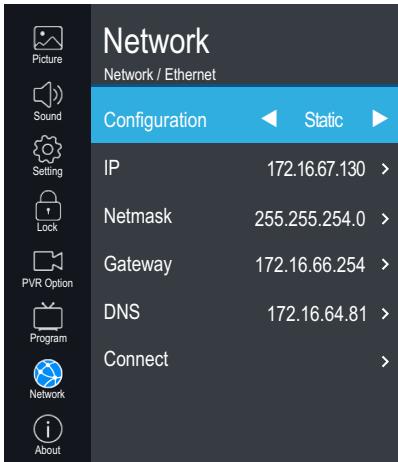
Task: Select the Program TV icon
Action: 48,316
